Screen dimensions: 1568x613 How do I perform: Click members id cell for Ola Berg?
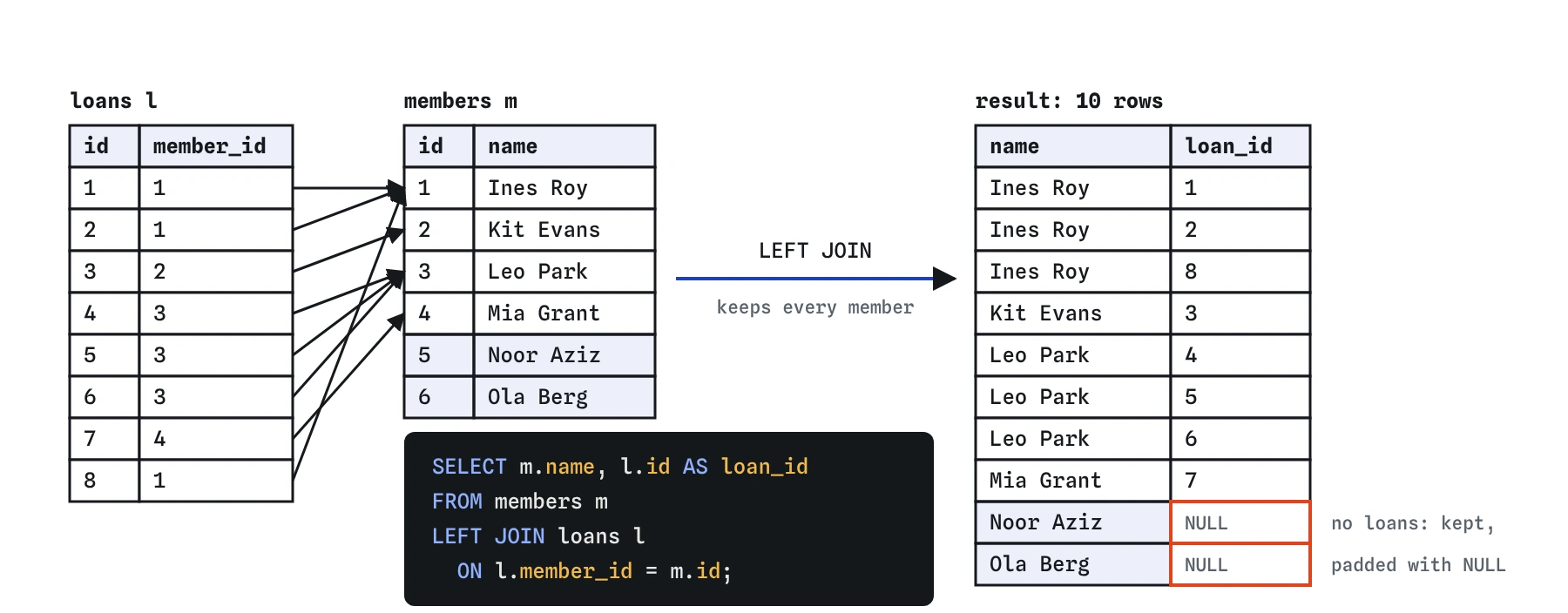pyautogui.click(x=439, y=397)
